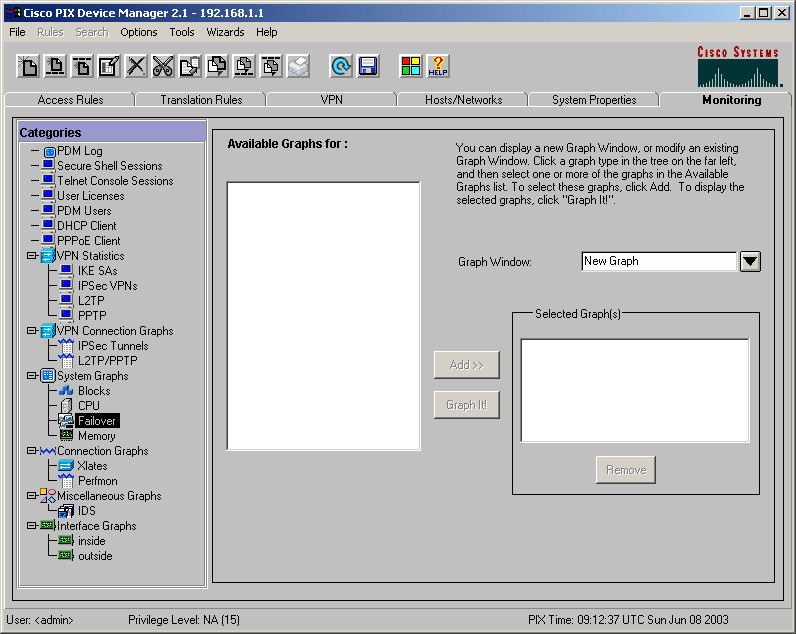Select Xlates under Connection Graphs
The image size is (796, 634).
click(92, 466)
